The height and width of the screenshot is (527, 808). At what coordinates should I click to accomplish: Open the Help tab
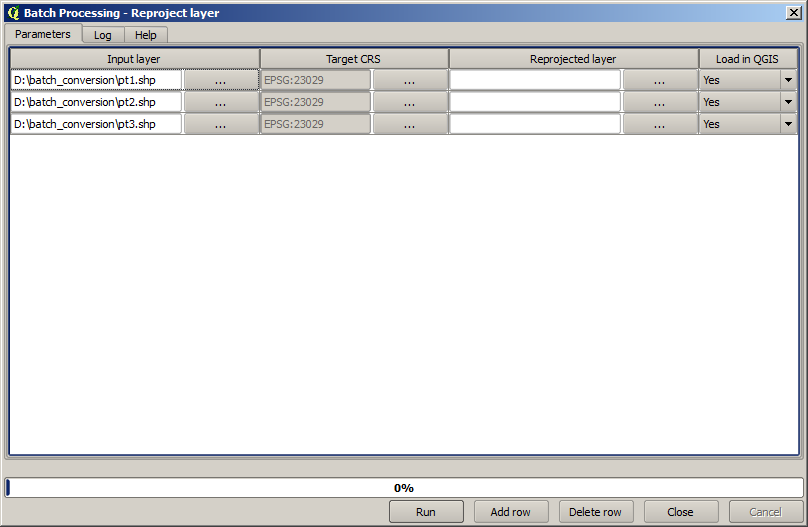click(146, 35)
